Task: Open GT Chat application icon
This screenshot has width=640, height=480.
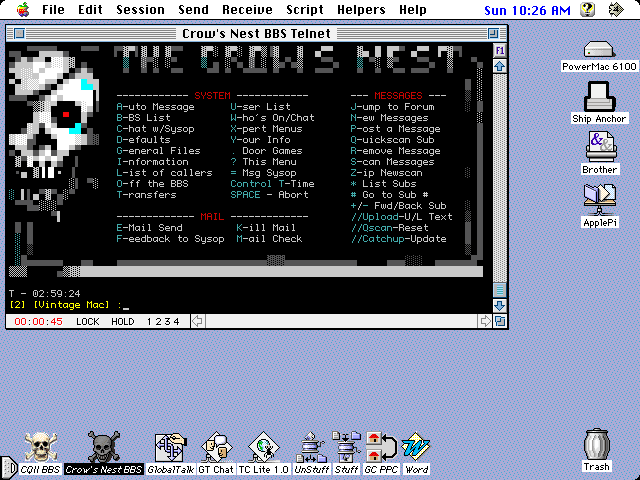Action: coord(216,446)
